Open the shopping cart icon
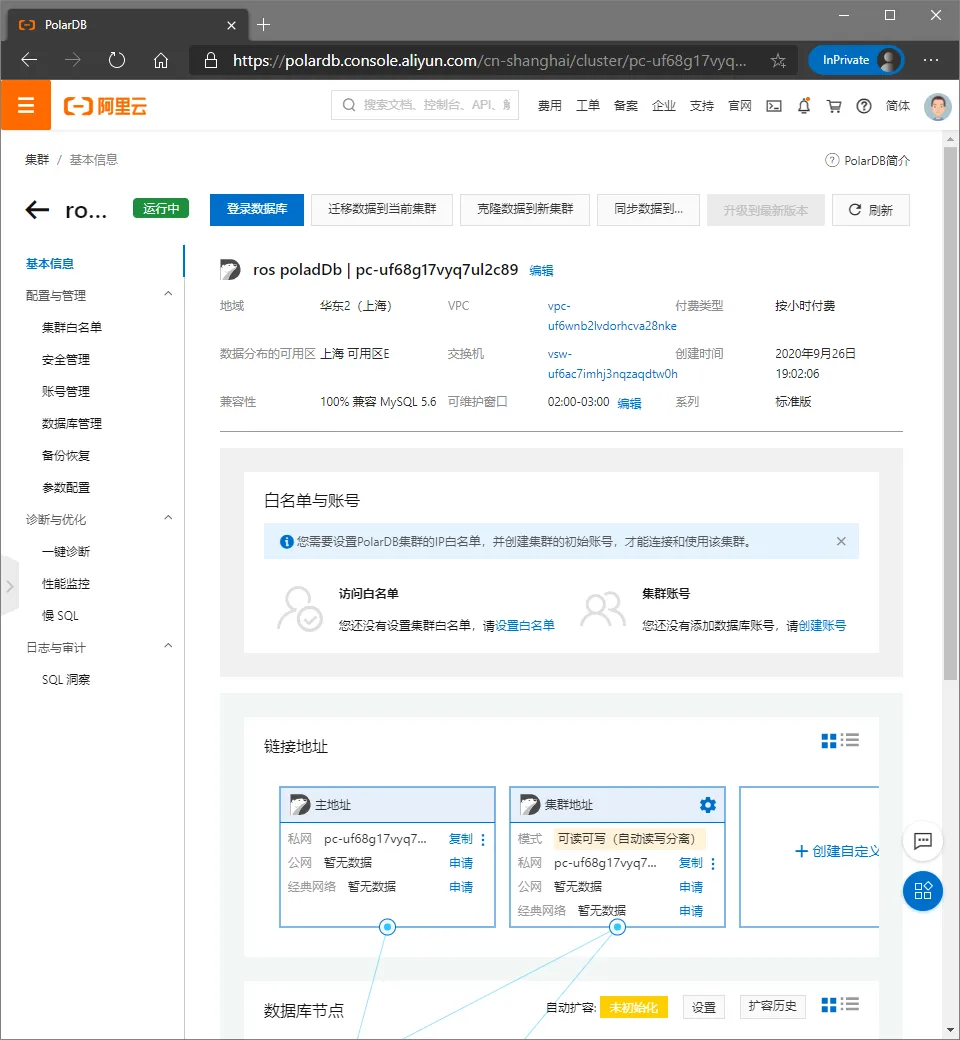 point(834,105)
